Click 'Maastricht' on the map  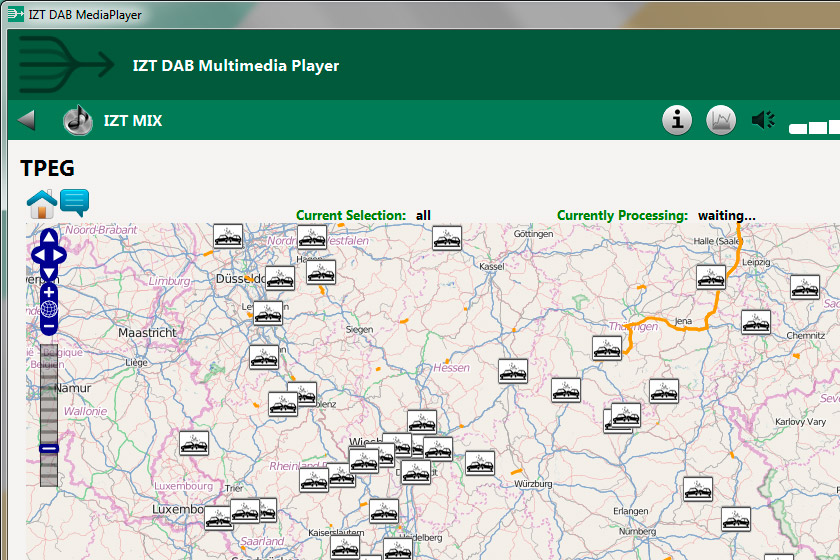tap(147, 333)
